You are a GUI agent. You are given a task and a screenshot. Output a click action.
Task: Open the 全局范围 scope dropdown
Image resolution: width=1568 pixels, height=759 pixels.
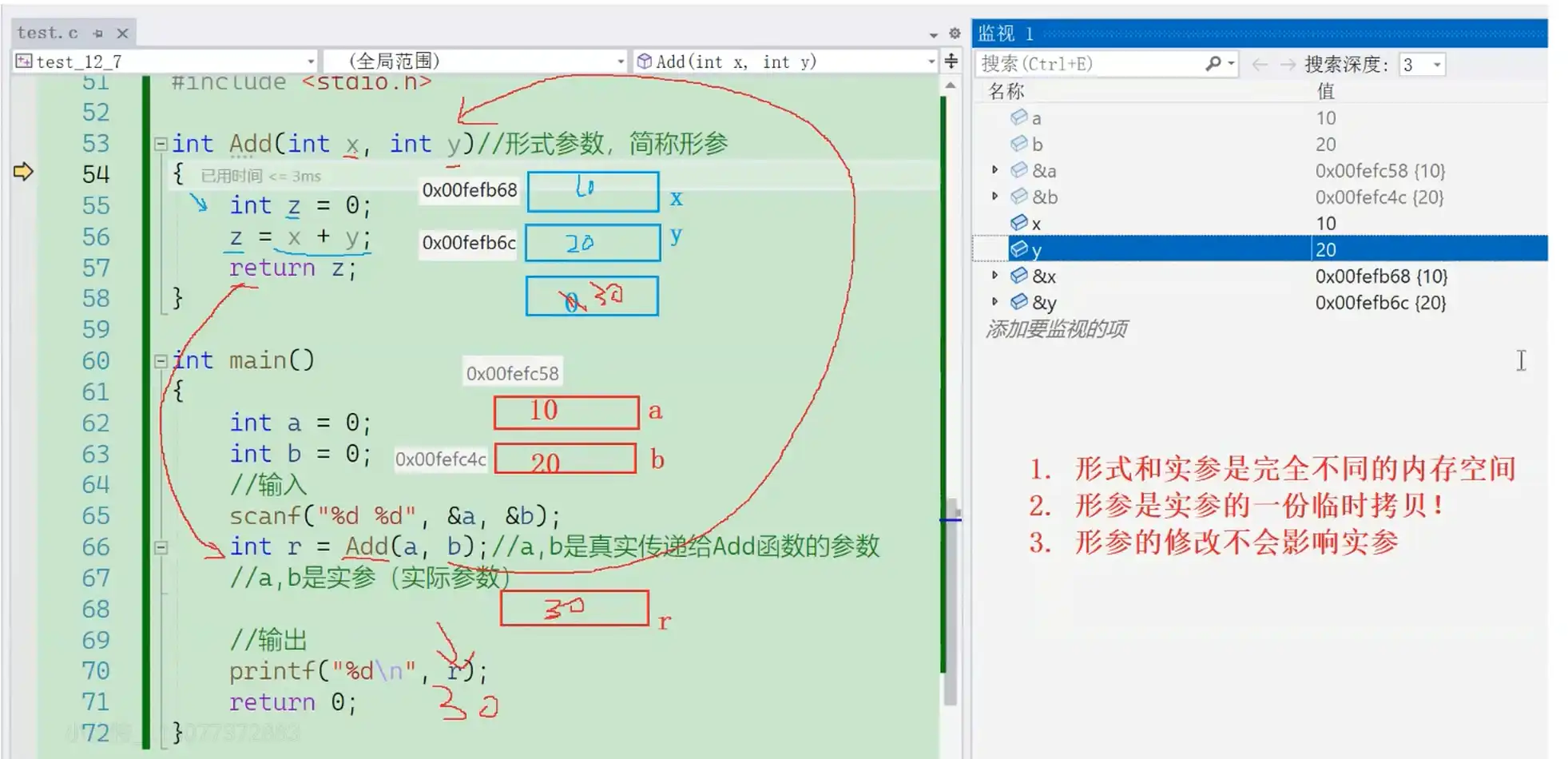point(620,62)
